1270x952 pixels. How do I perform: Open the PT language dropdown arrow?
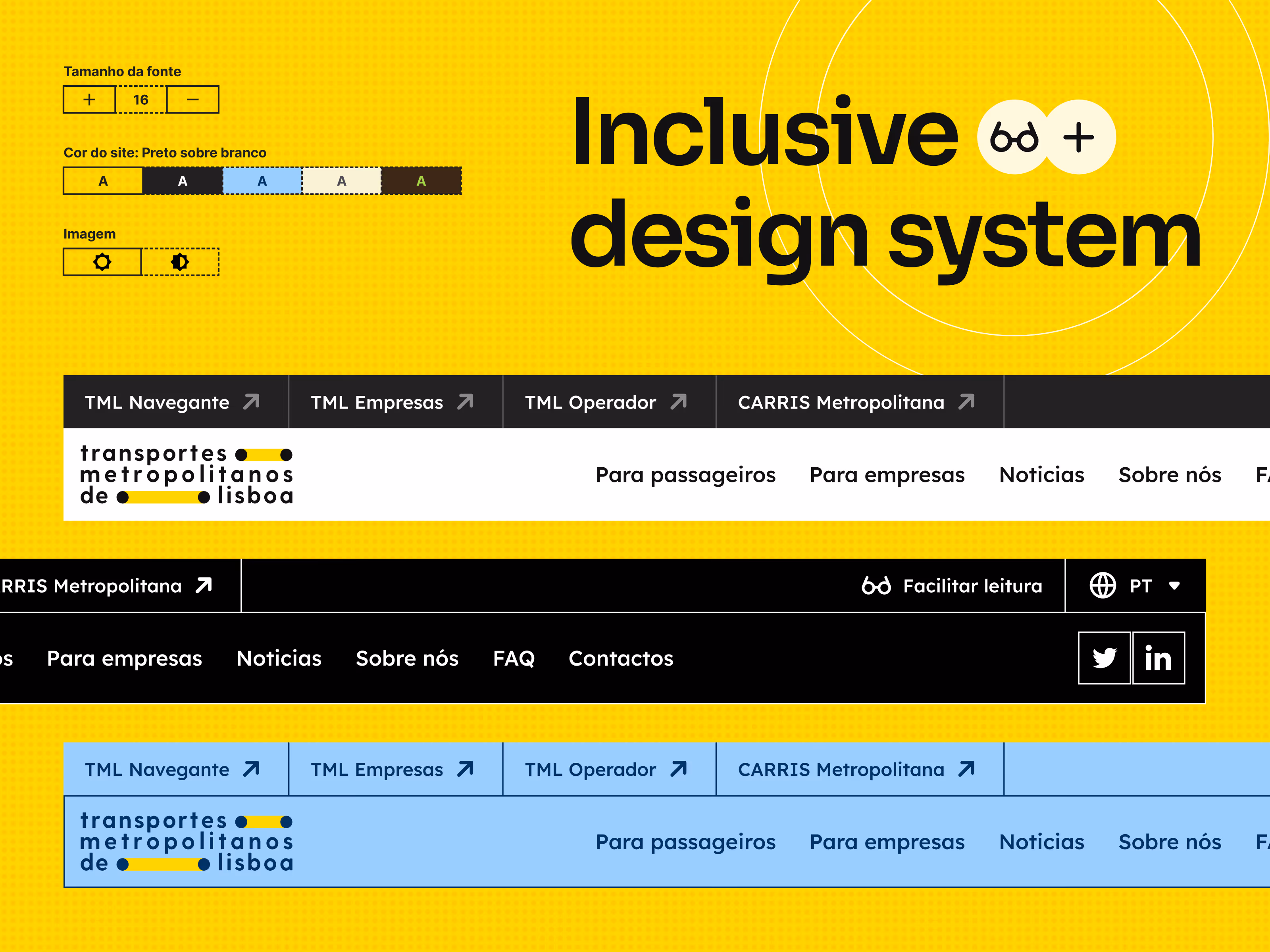pyautogui.click(x=1174, y=585)
